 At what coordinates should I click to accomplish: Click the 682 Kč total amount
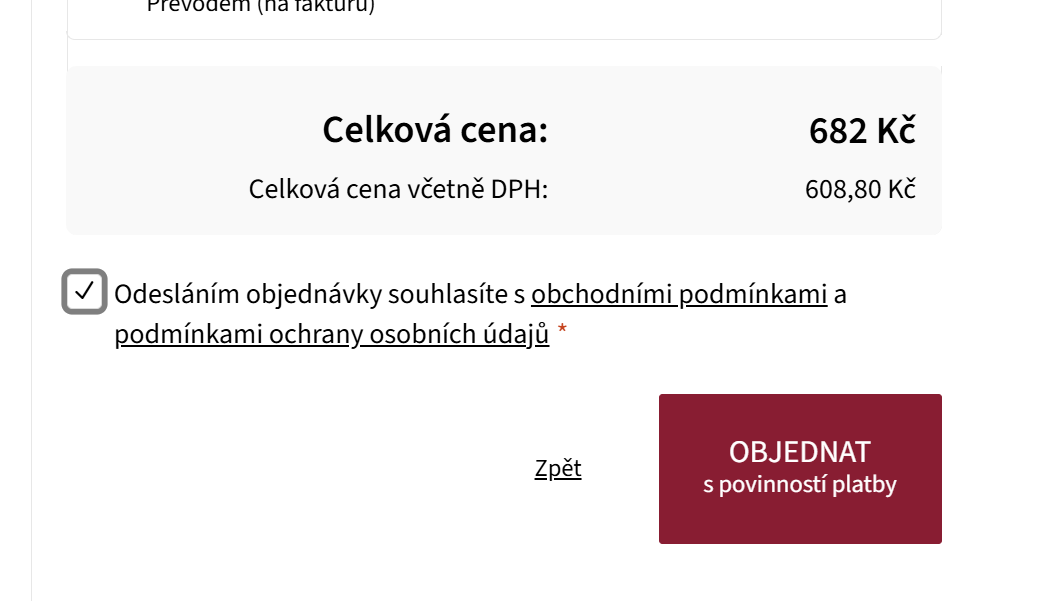point(862,130)
